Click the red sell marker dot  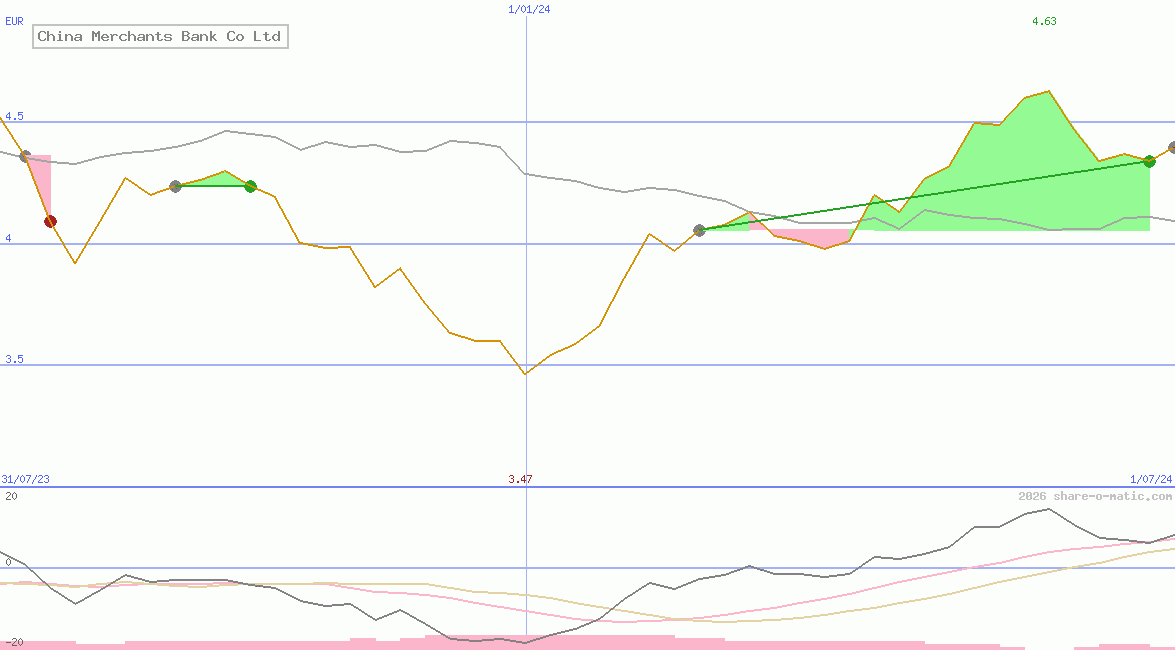50,221
